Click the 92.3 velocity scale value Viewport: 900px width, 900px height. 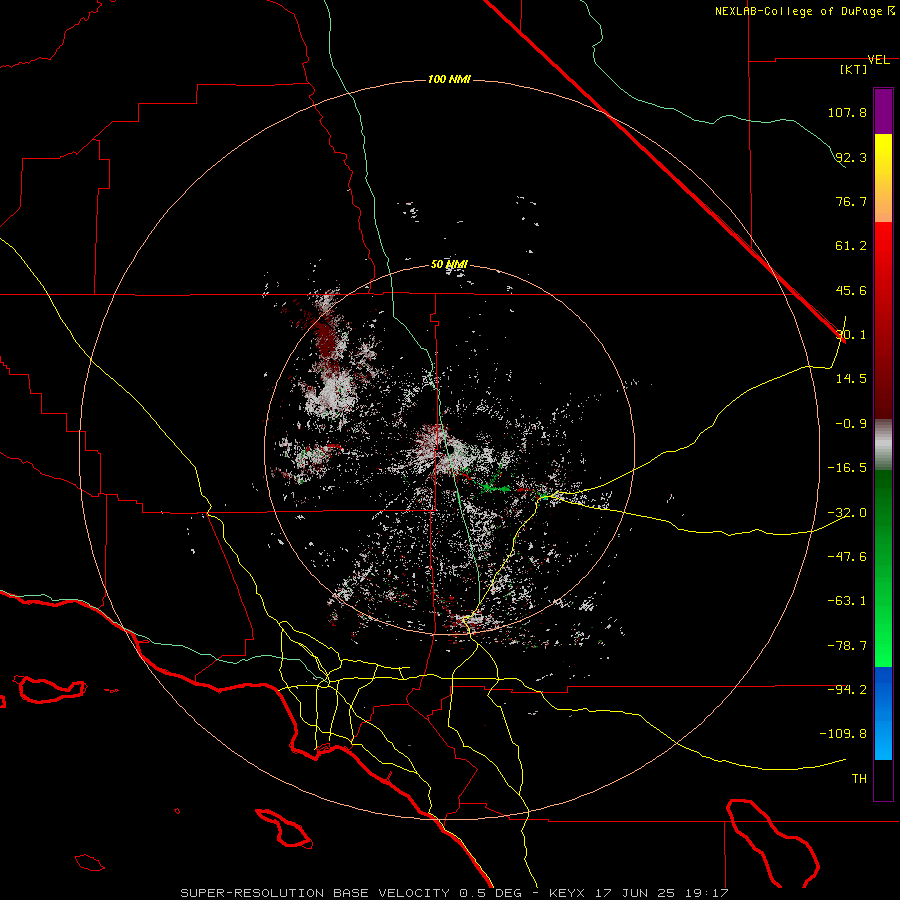click(851, 157)
